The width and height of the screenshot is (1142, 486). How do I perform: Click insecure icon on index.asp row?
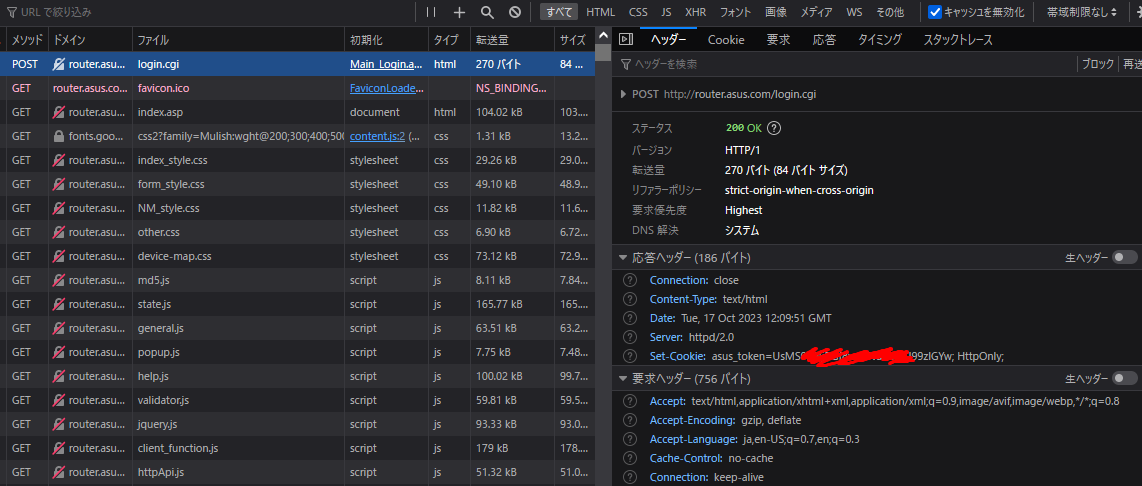[59, 112]
